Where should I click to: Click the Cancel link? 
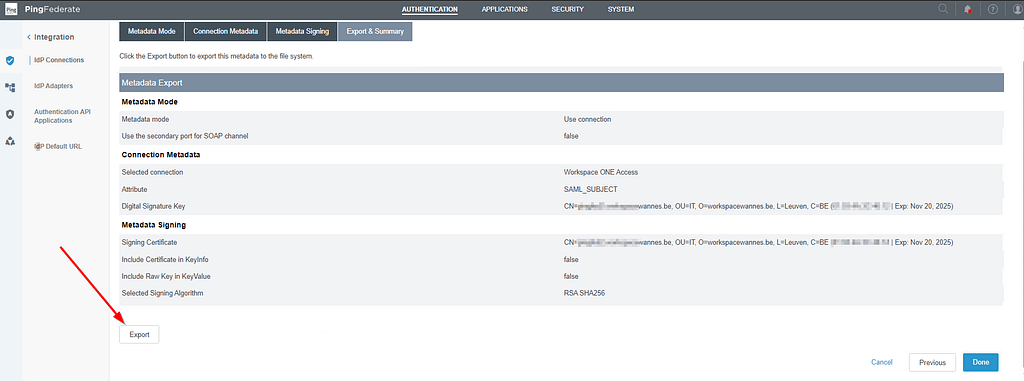pyautogui.click(x=882, y=362)
